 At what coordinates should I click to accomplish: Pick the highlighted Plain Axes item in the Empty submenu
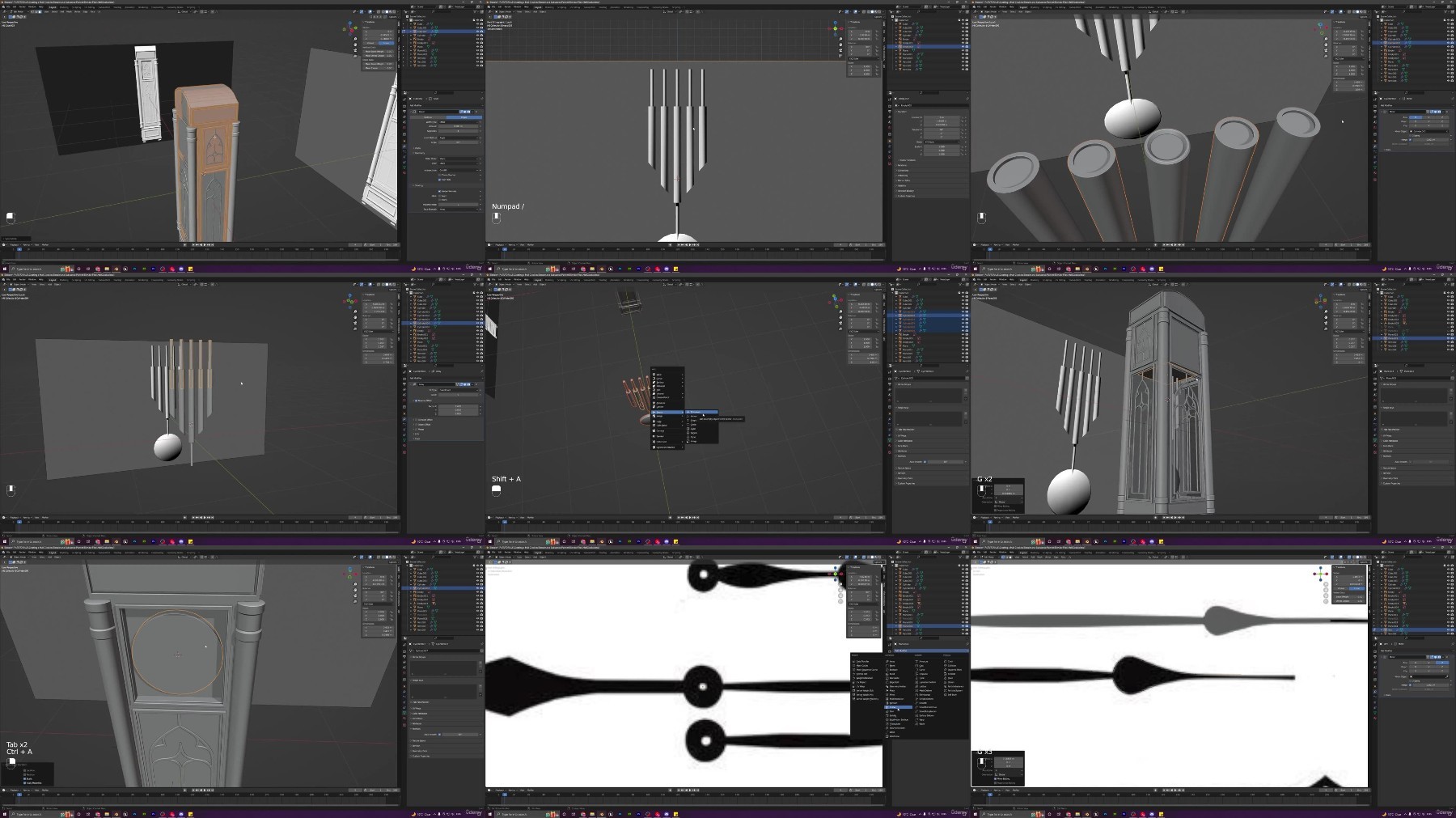tap(701, 412)
